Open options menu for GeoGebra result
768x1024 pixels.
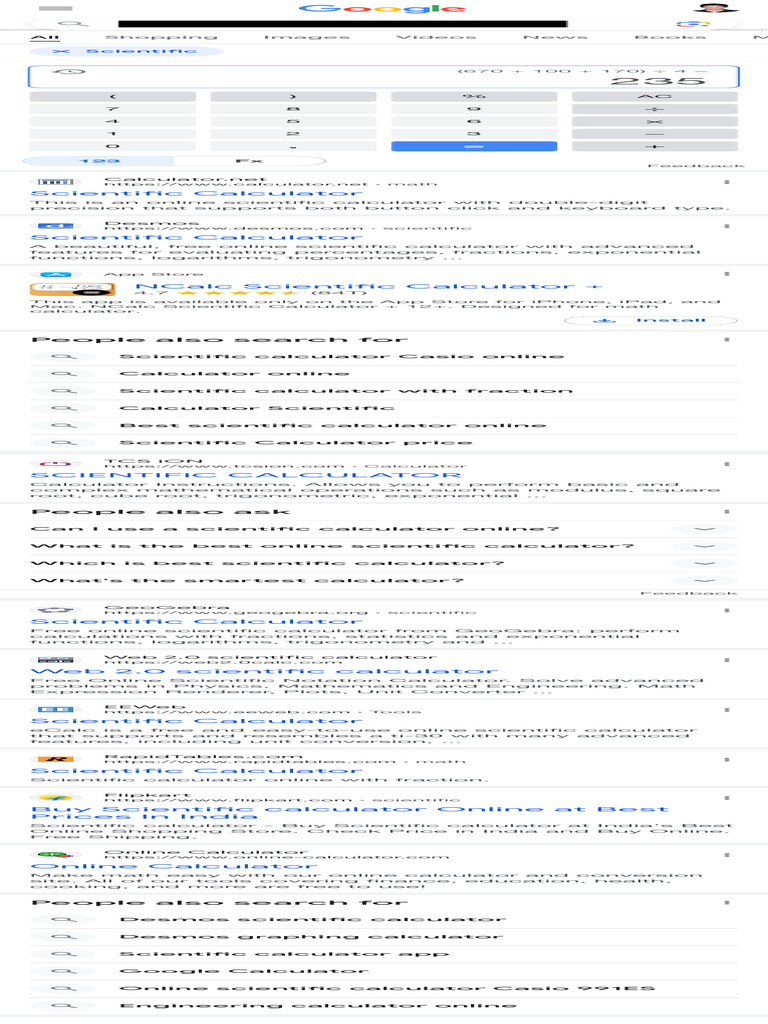(x=727, y=610)
